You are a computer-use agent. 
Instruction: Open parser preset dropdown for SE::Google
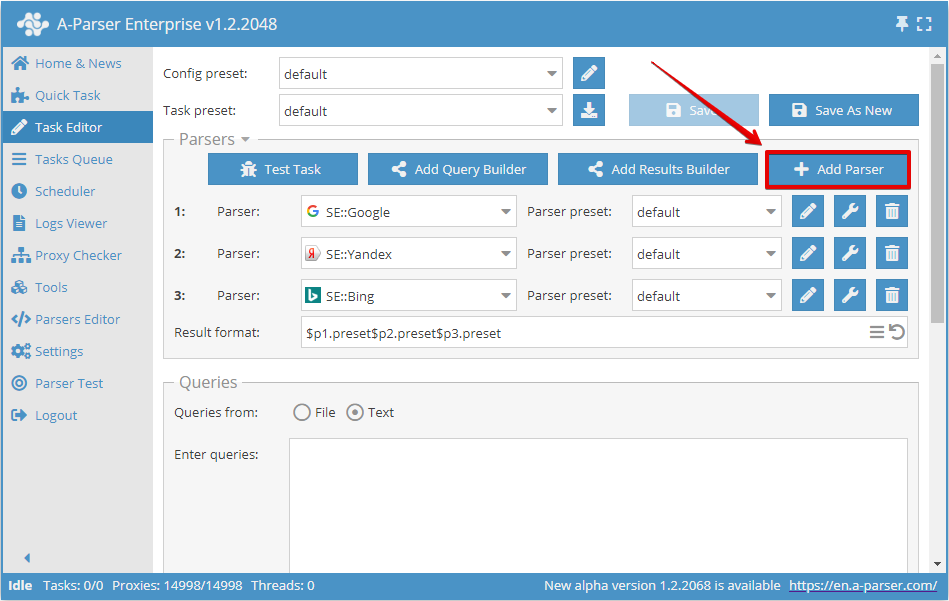[x=770, y=211]
